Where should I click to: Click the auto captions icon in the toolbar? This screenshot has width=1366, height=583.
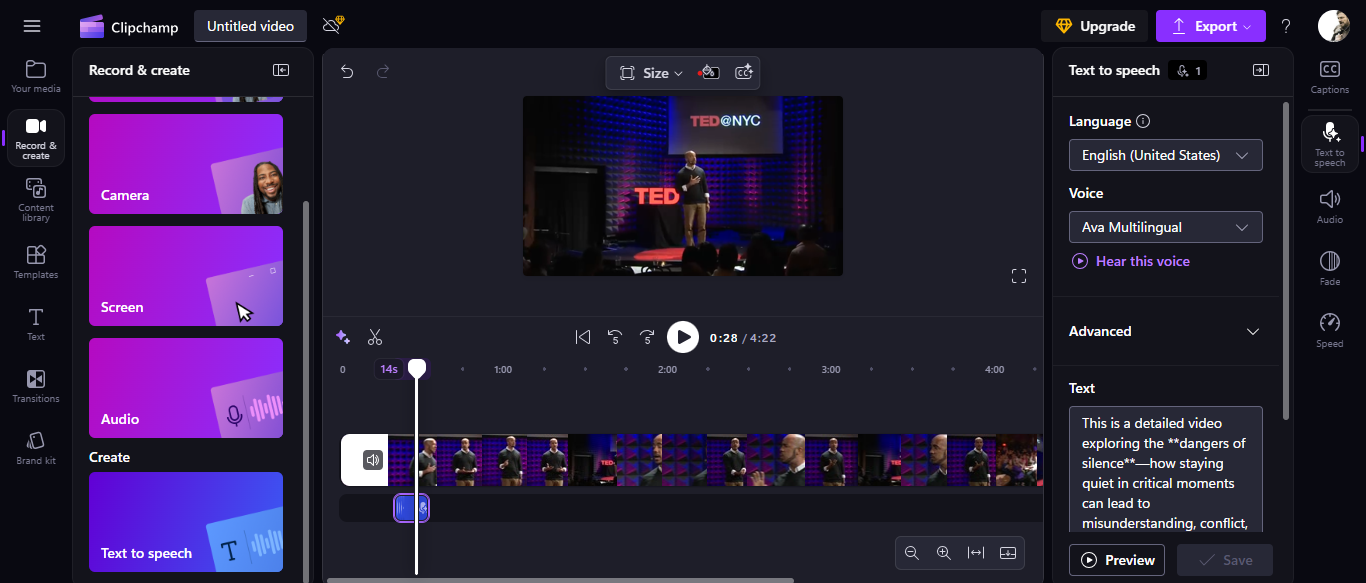[743, 72]
